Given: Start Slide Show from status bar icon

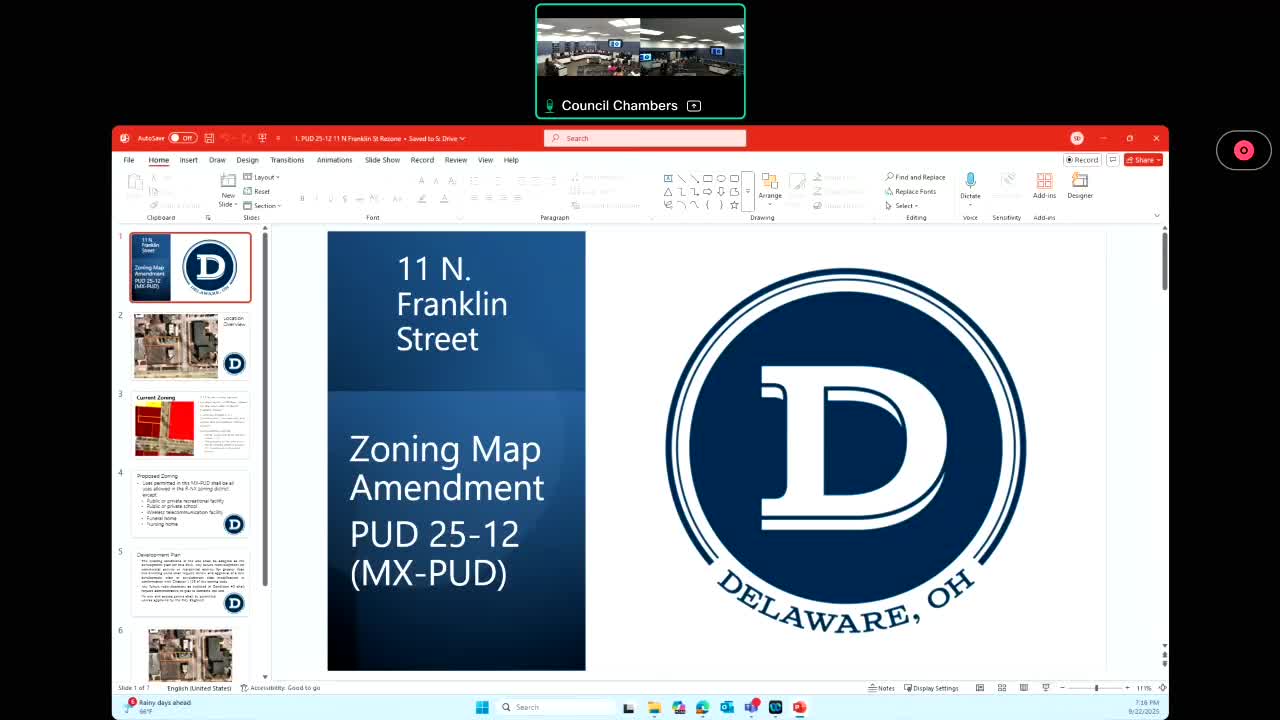Looking at the screenshot, I should 1046,688.
